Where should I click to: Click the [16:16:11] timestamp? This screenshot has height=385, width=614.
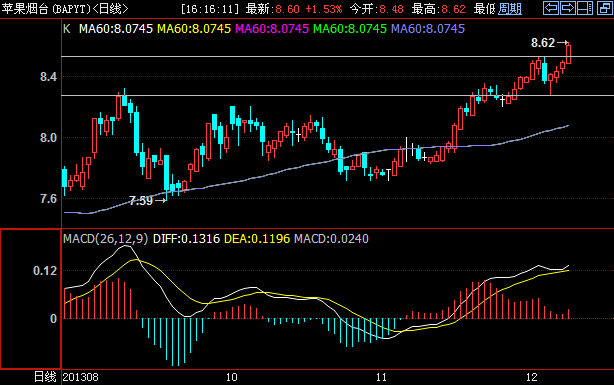[210, 9]
